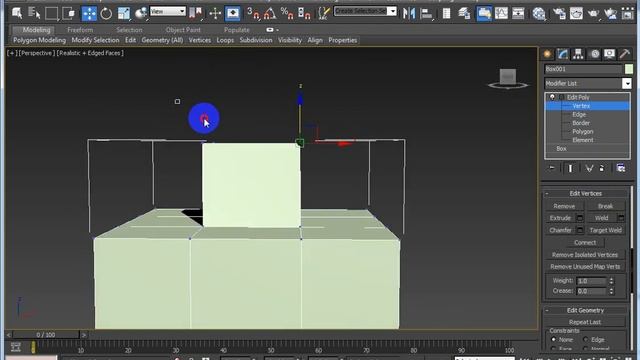Select Edge constraint radio button

point(586,339)
